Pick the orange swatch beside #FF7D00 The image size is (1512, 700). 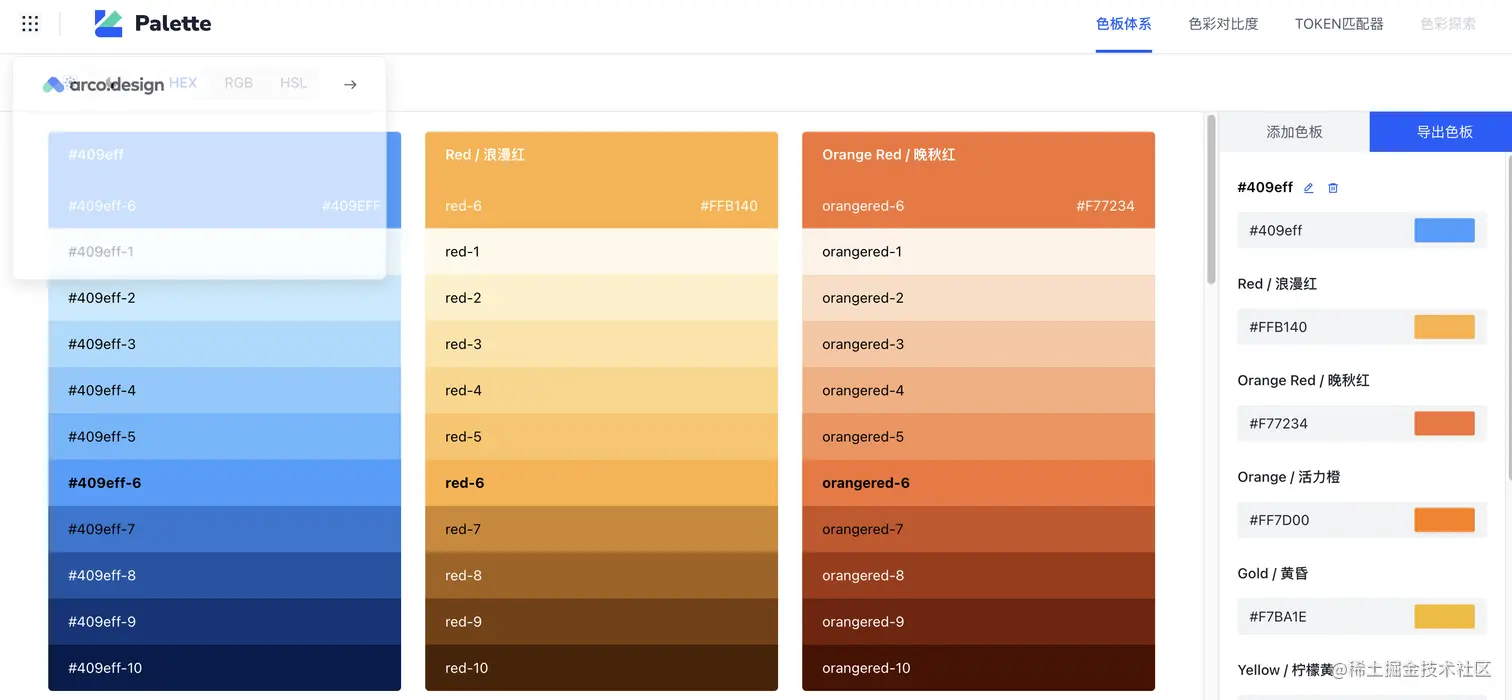tap(1444, 520)
